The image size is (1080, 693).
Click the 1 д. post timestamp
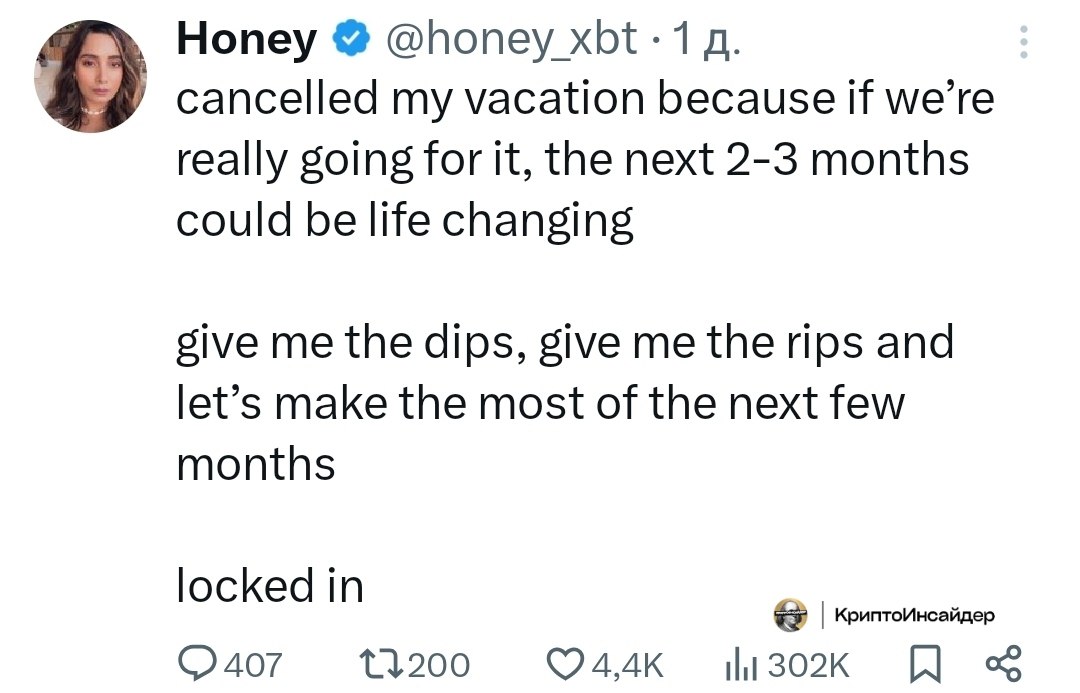coord(706,39)
